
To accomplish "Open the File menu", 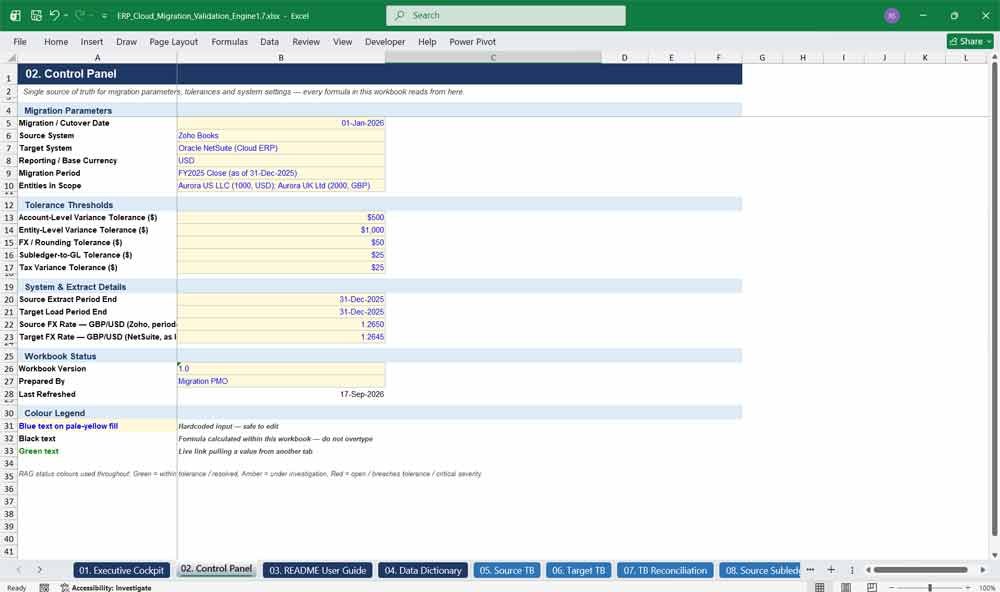I will [x=20, y=41].
